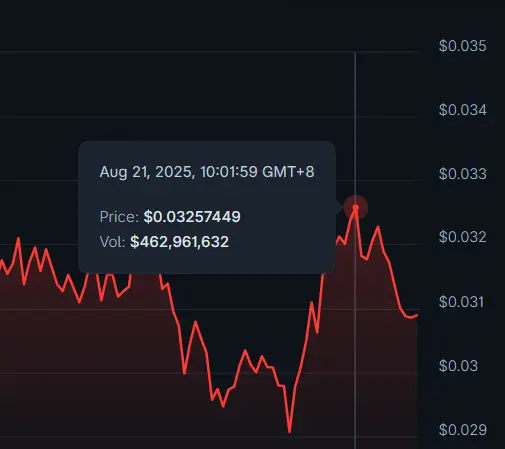Click the $0.03 price axis label
Screen dimensions: 505x449
458,366
